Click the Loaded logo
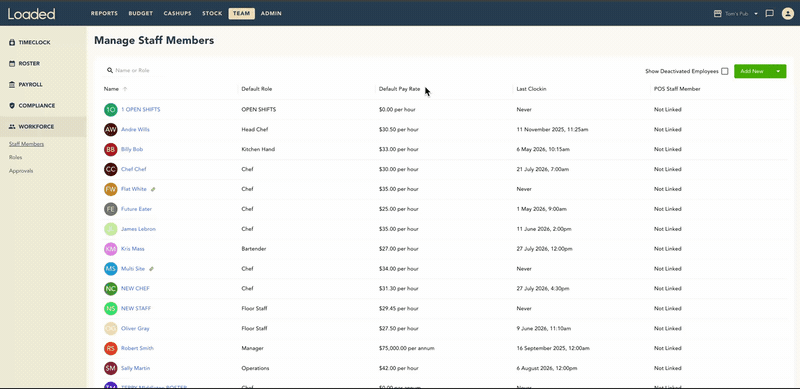 pos(32,14)
